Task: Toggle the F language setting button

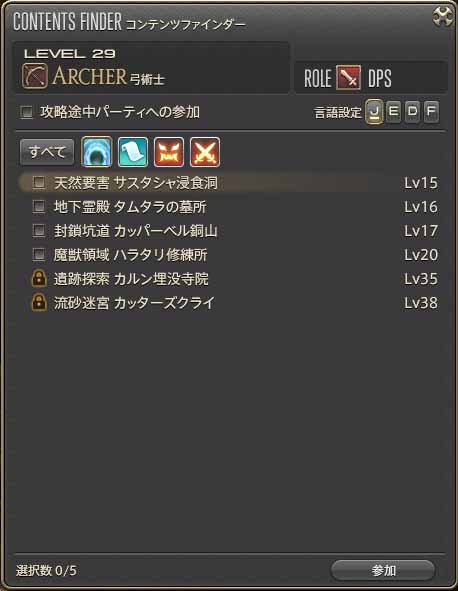Action: [x=431, y=112]
